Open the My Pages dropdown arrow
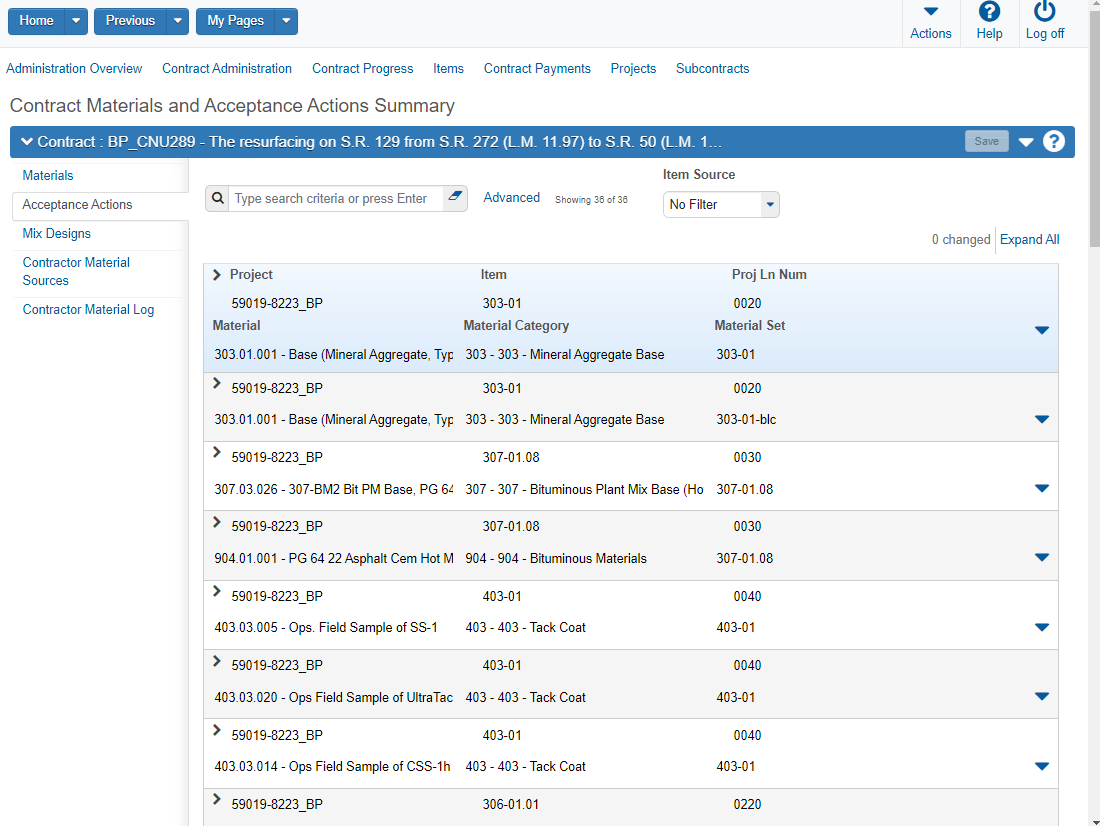Image resolution: width=1100 pixels, height=826 pixels. coord(286,21)
